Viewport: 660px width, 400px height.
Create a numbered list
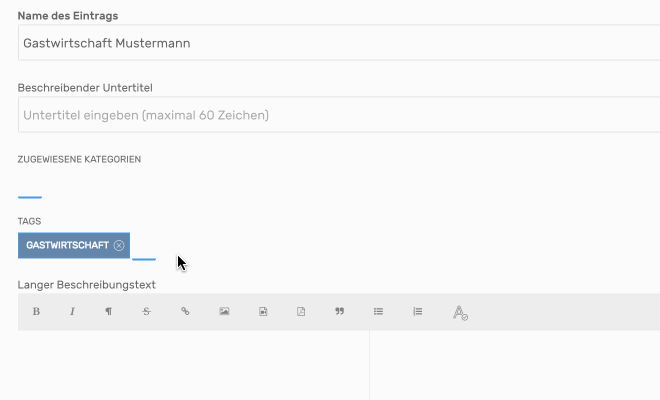(418, 312)
